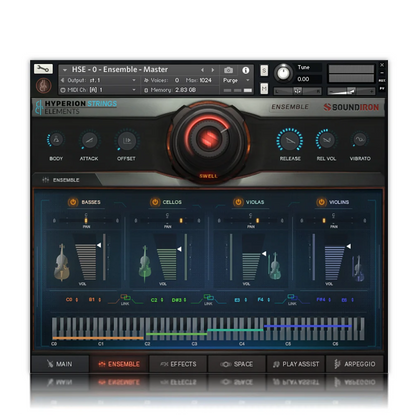The width and height of the screenshot is (416, 416).
Task: Toggle the Cellos power button
Action: [155, 202]
